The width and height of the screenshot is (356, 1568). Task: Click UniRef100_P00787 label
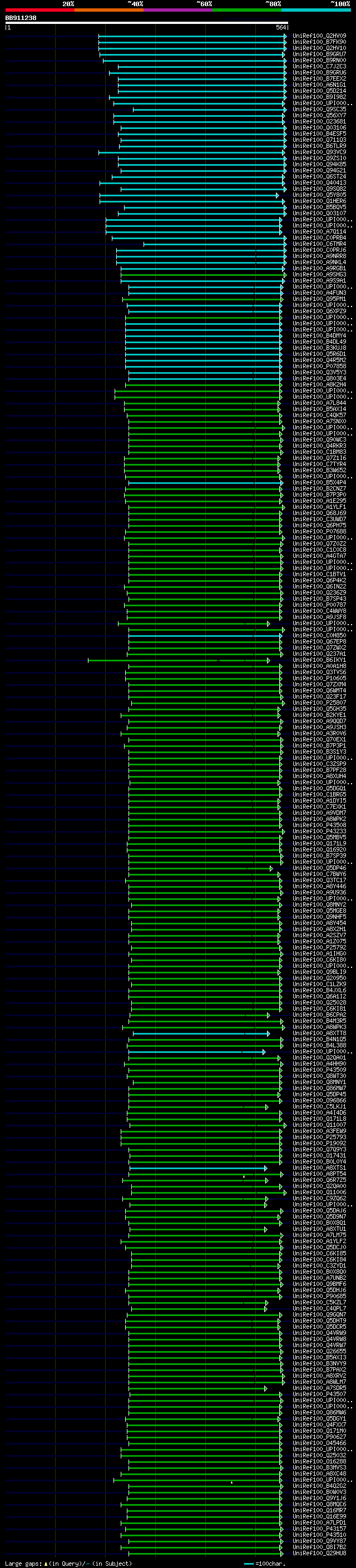319,605
